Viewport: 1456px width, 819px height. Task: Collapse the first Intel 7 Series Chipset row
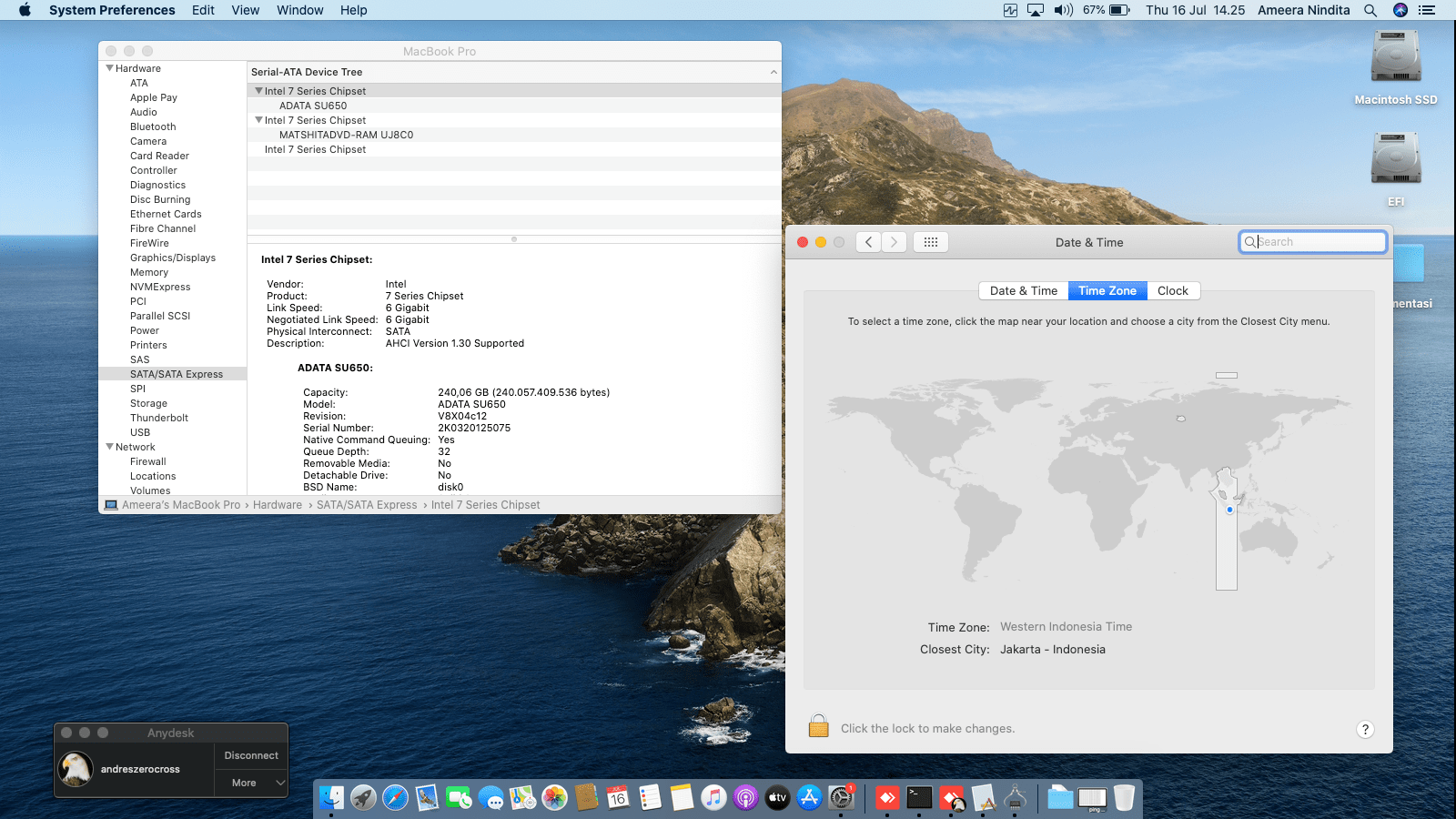(x=258, y=91)
